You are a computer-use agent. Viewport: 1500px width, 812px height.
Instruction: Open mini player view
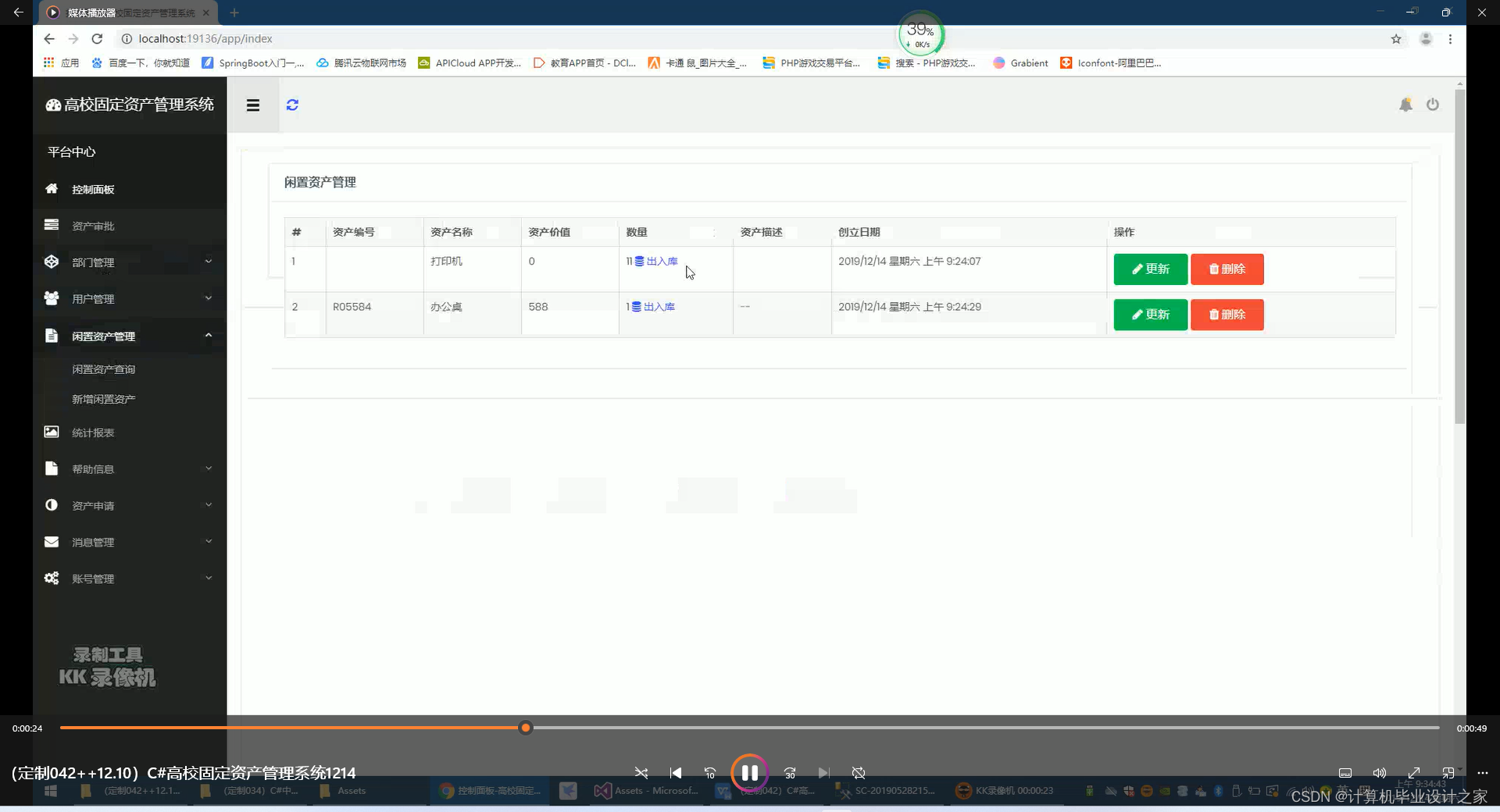click(x=1448, y=773)
